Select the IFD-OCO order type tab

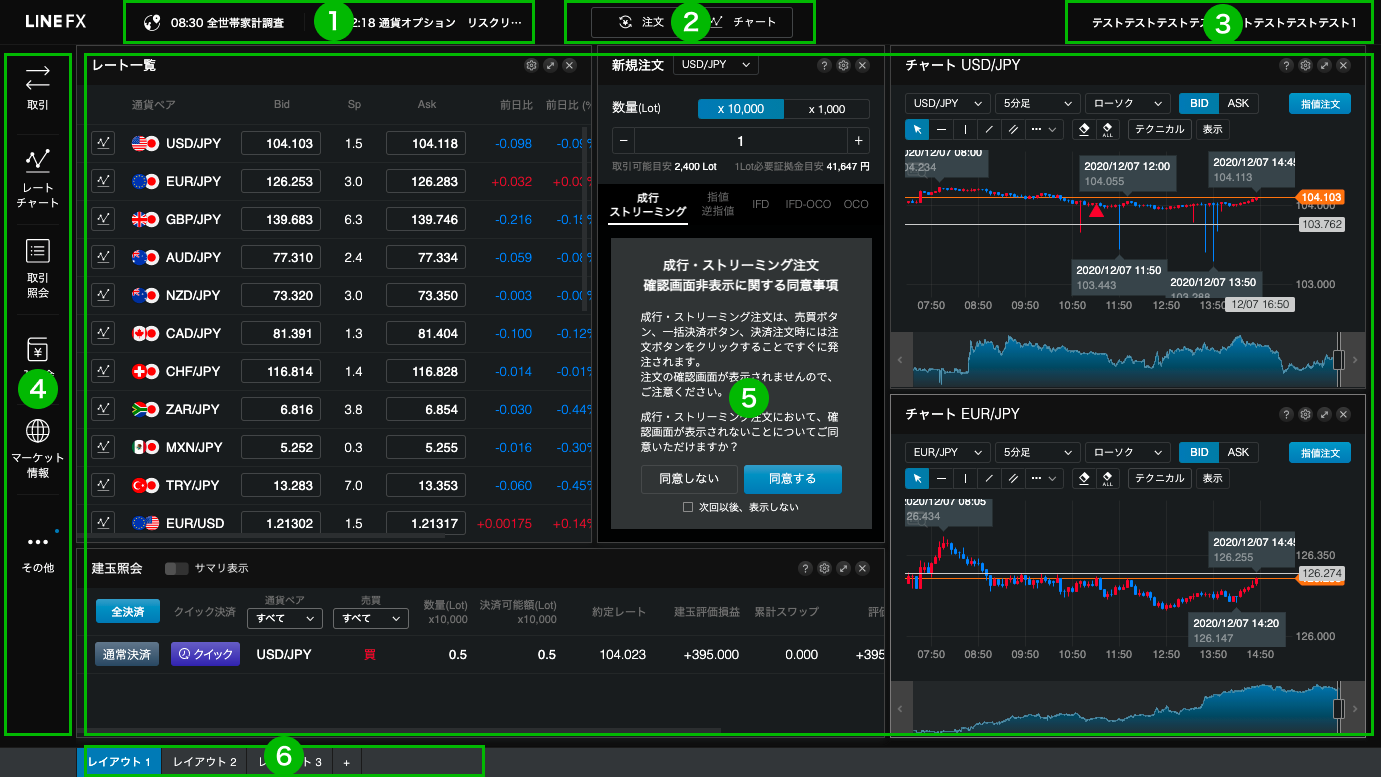[808, 204]
